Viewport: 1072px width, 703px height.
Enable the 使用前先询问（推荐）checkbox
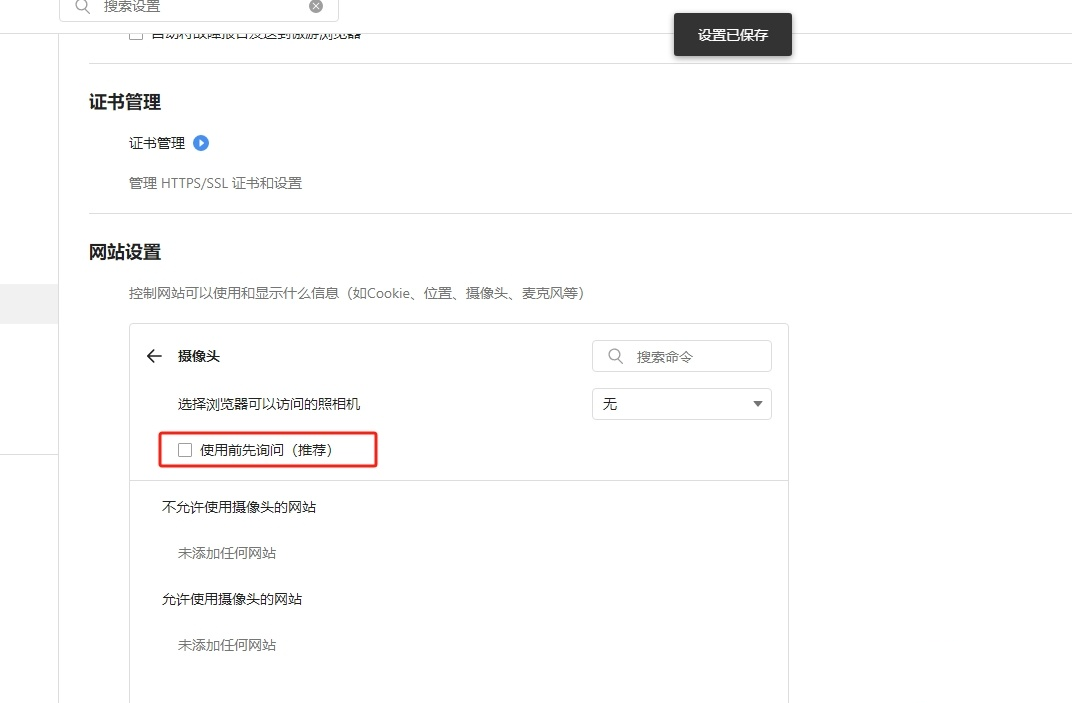point(185,450)
